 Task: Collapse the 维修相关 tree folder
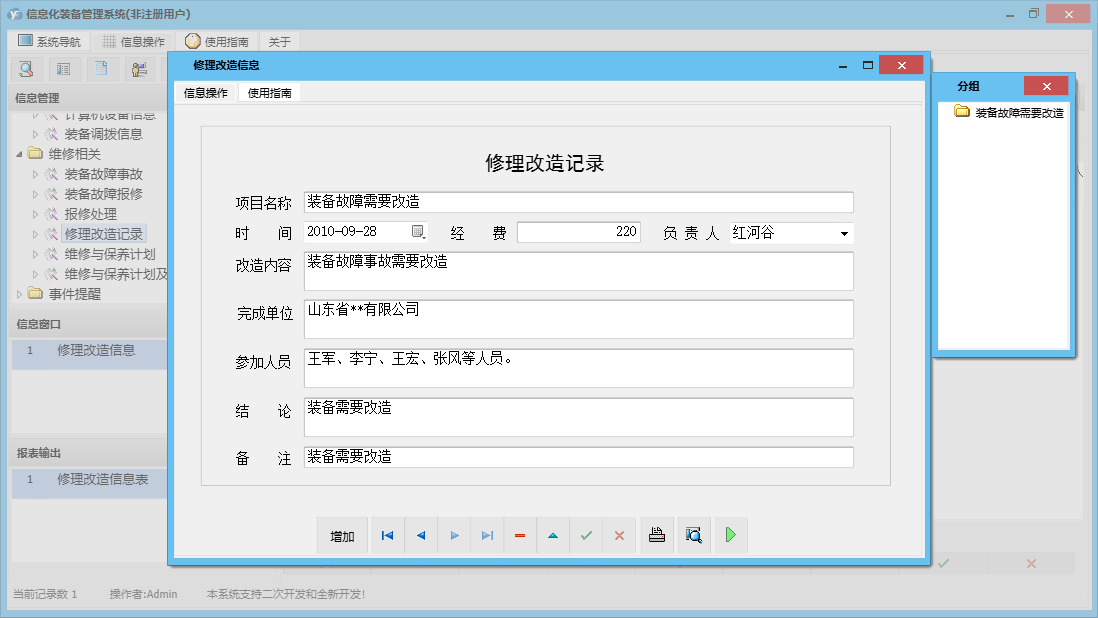[21, 154]
